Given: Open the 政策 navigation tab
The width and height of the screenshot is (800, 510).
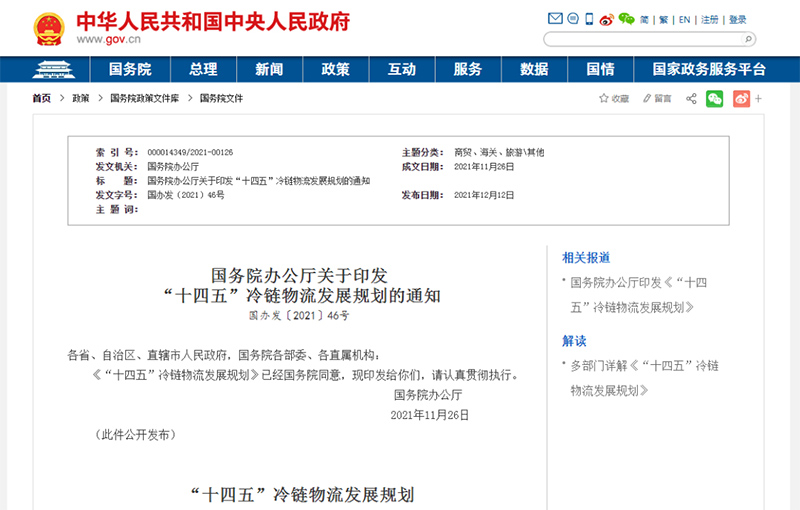Looking at the screenshot, I should pyautogui.click(x=336, y=69).
